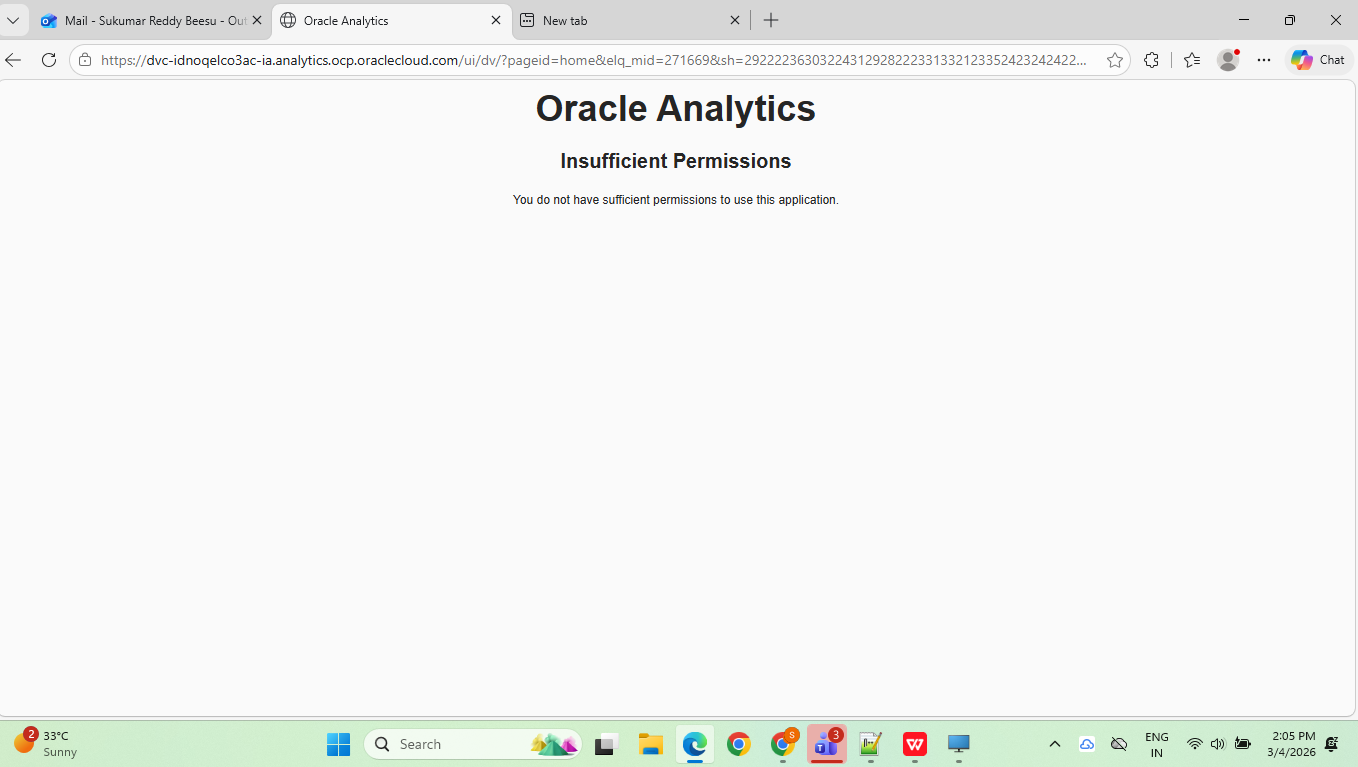This screenshot has height=767, width=1358.
Task: Switch the ENG IN input language
Action: 1157,744
